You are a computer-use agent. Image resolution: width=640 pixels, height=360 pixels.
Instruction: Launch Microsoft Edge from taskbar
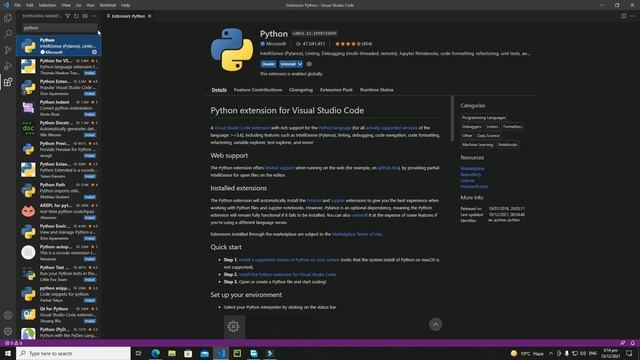pyautogui.click(x=156, y=353)
